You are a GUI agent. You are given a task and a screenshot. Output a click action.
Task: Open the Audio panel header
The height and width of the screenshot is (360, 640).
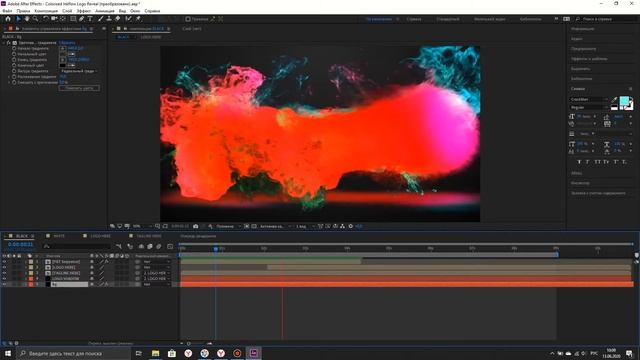pyautogui.click(x=576, y=39)
